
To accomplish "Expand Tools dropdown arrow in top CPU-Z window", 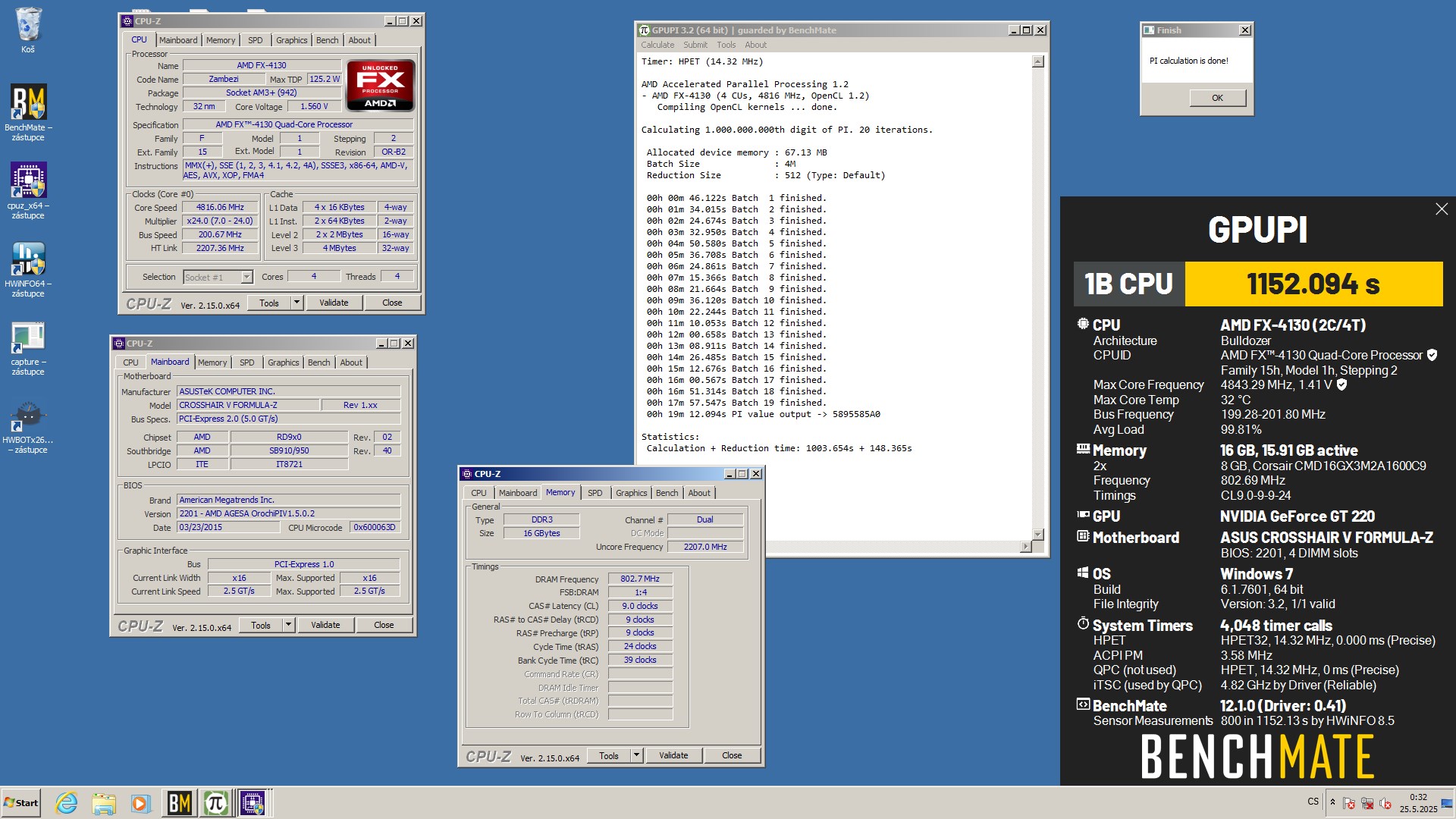I will (x=297, y=303).
